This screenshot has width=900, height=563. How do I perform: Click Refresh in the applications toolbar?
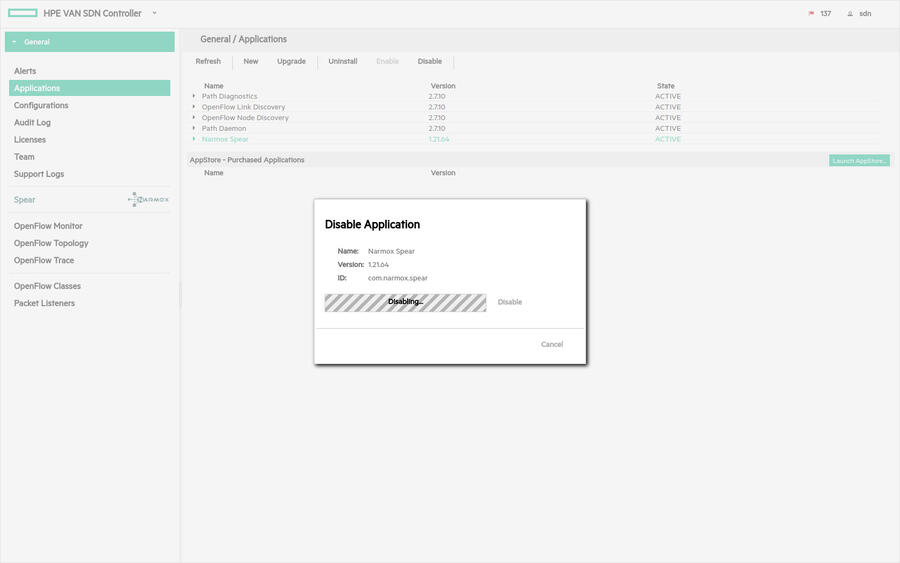coord(208,62)
